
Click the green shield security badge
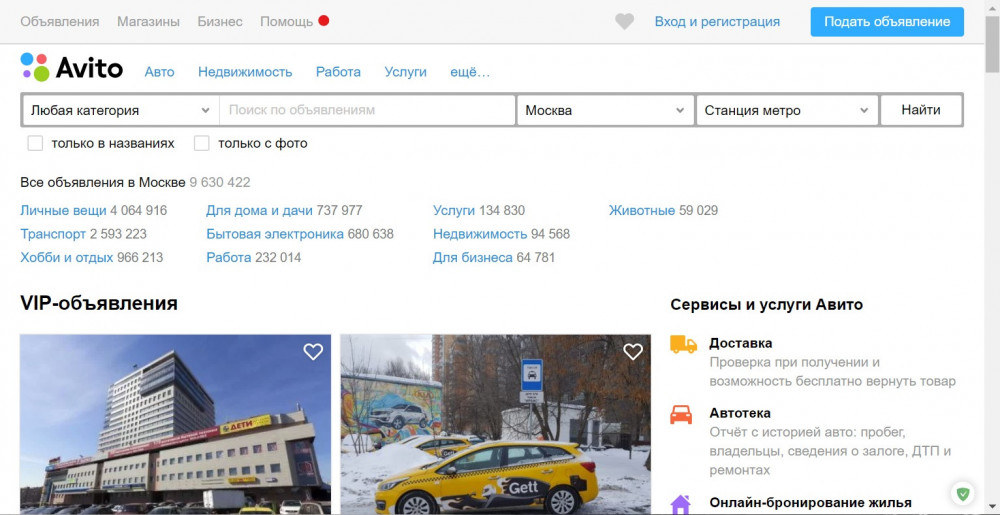coord(963,493)
